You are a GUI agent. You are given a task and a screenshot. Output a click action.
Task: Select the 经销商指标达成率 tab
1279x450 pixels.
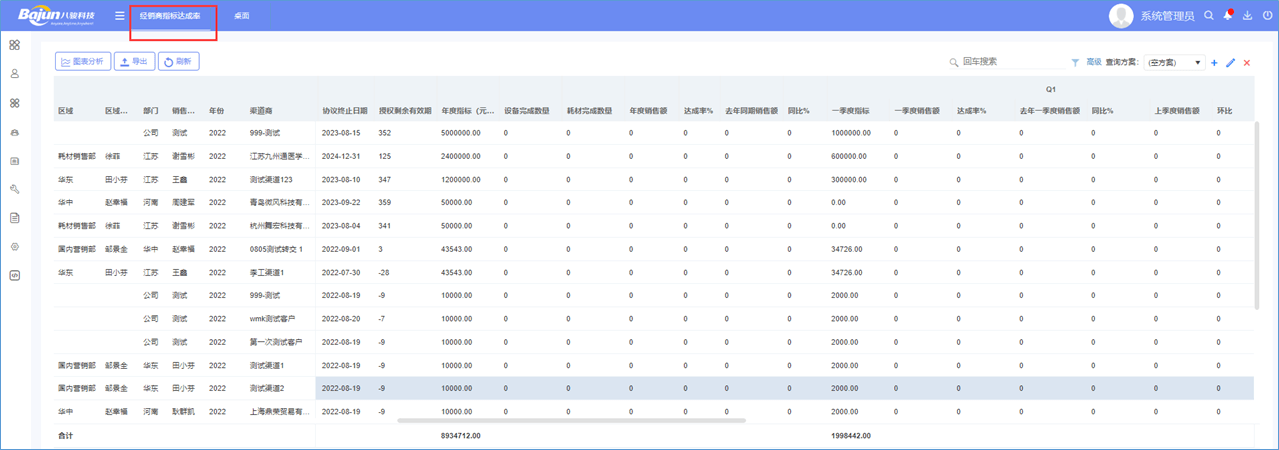click(170, 16)
